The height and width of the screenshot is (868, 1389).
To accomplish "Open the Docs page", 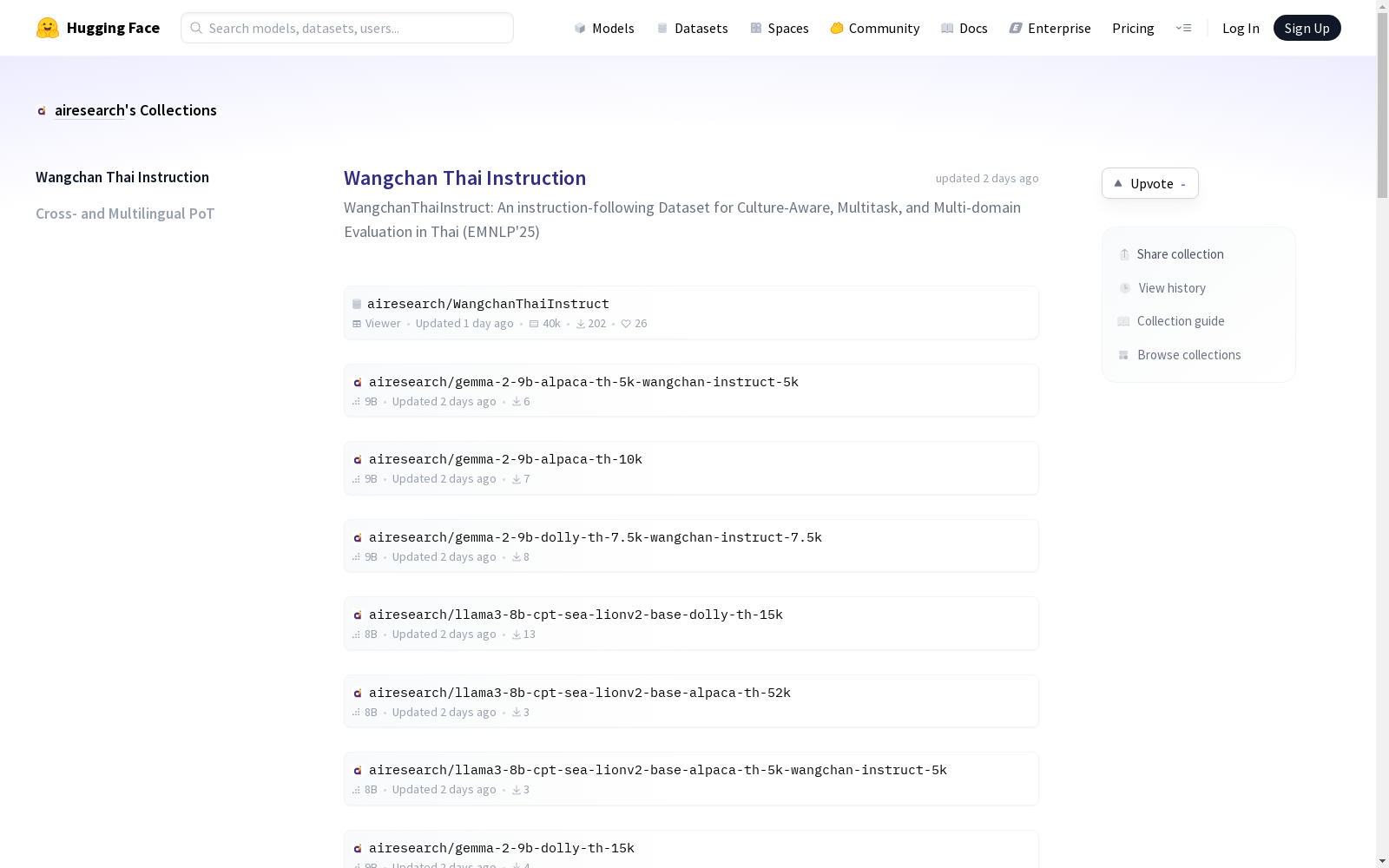I will point(964,28).
